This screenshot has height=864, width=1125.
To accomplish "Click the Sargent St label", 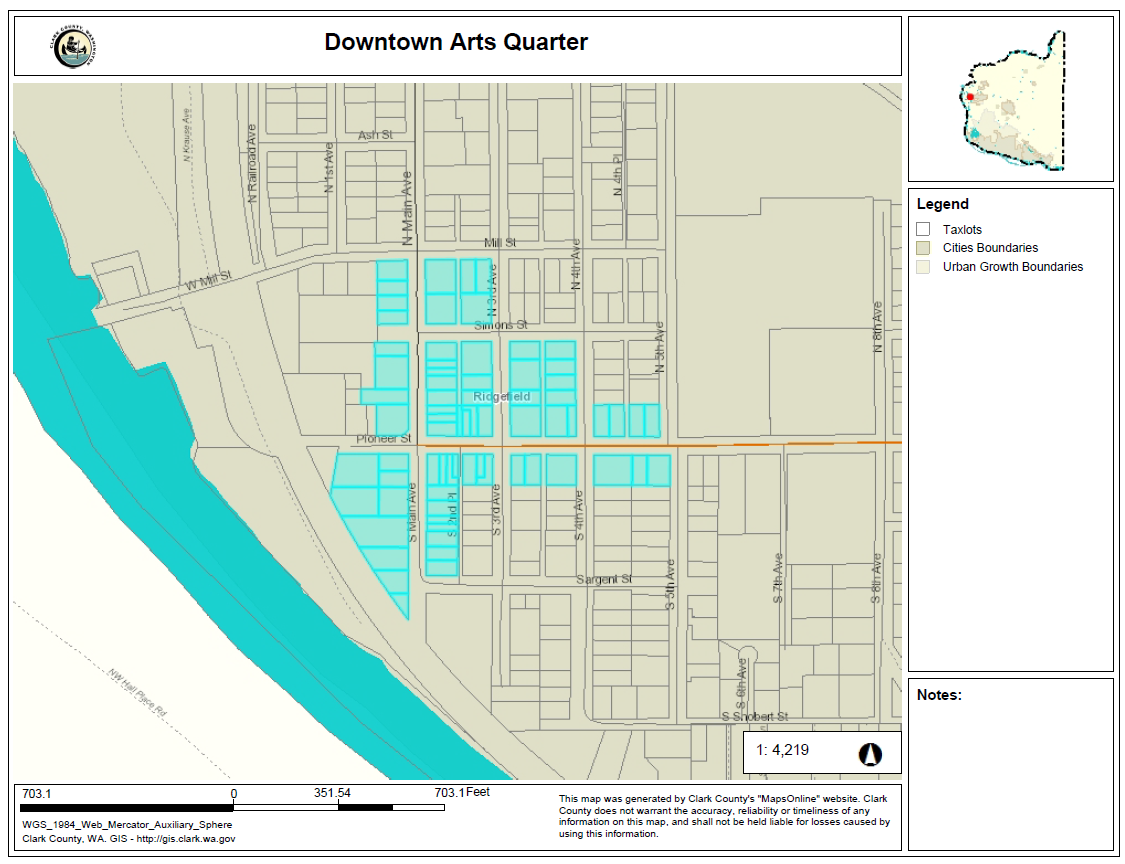I will (x=604, y=580).
